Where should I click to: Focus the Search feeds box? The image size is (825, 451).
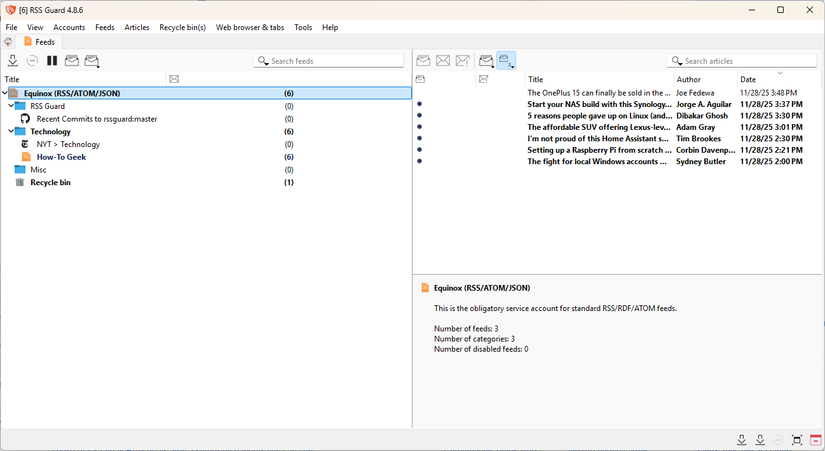coord(329,61)
